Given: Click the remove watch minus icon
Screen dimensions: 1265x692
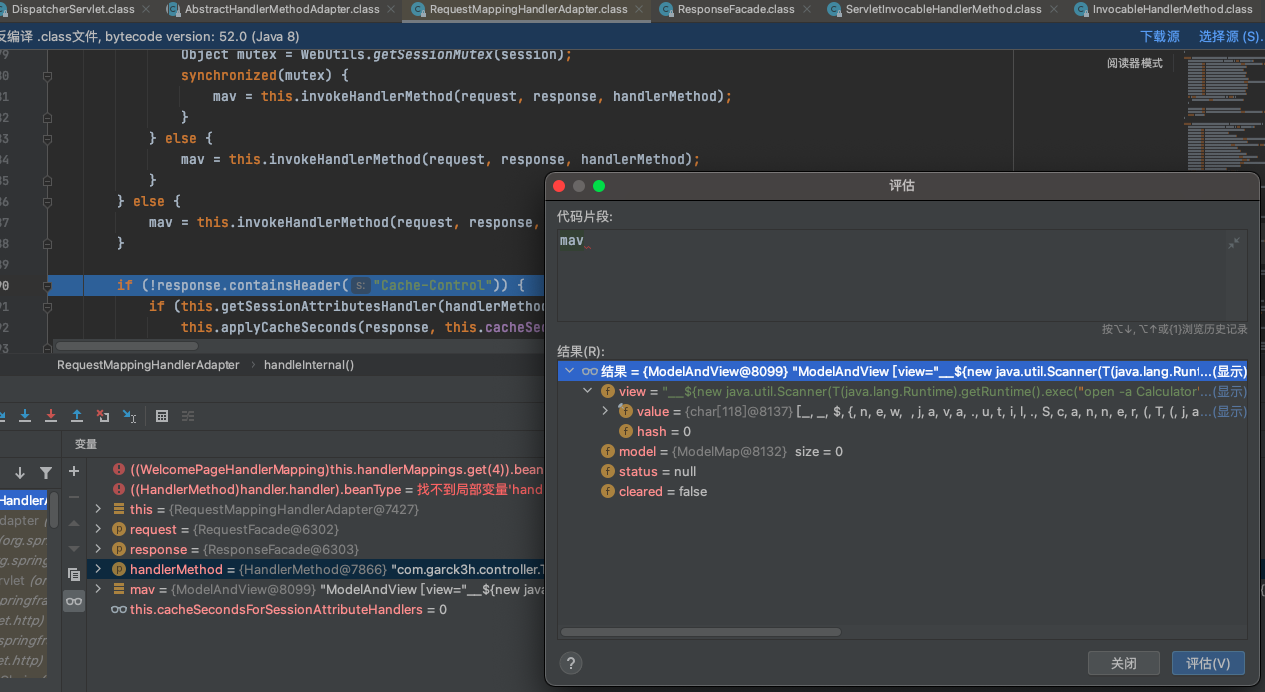Looking at the screenshot, I should click(x=74, y=497).
